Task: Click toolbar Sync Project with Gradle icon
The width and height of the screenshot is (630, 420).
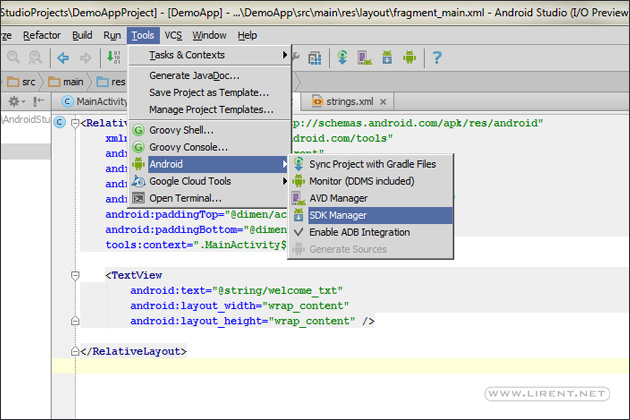Action: pos(342,57)
